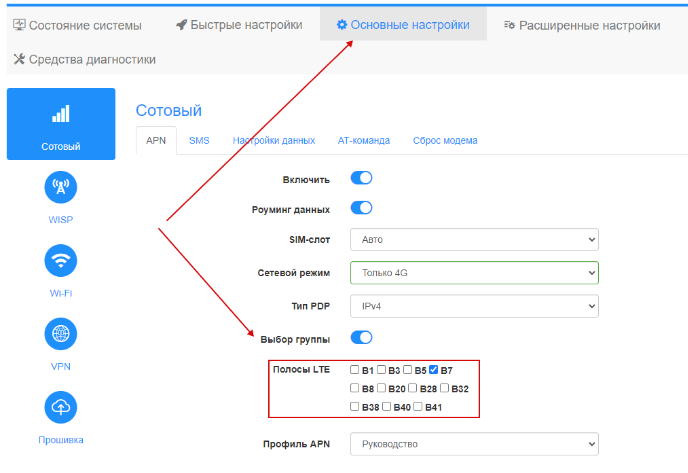688x473 pixels.
Task: Click the Прошивка label in sidebar
Action: (61, 440)
